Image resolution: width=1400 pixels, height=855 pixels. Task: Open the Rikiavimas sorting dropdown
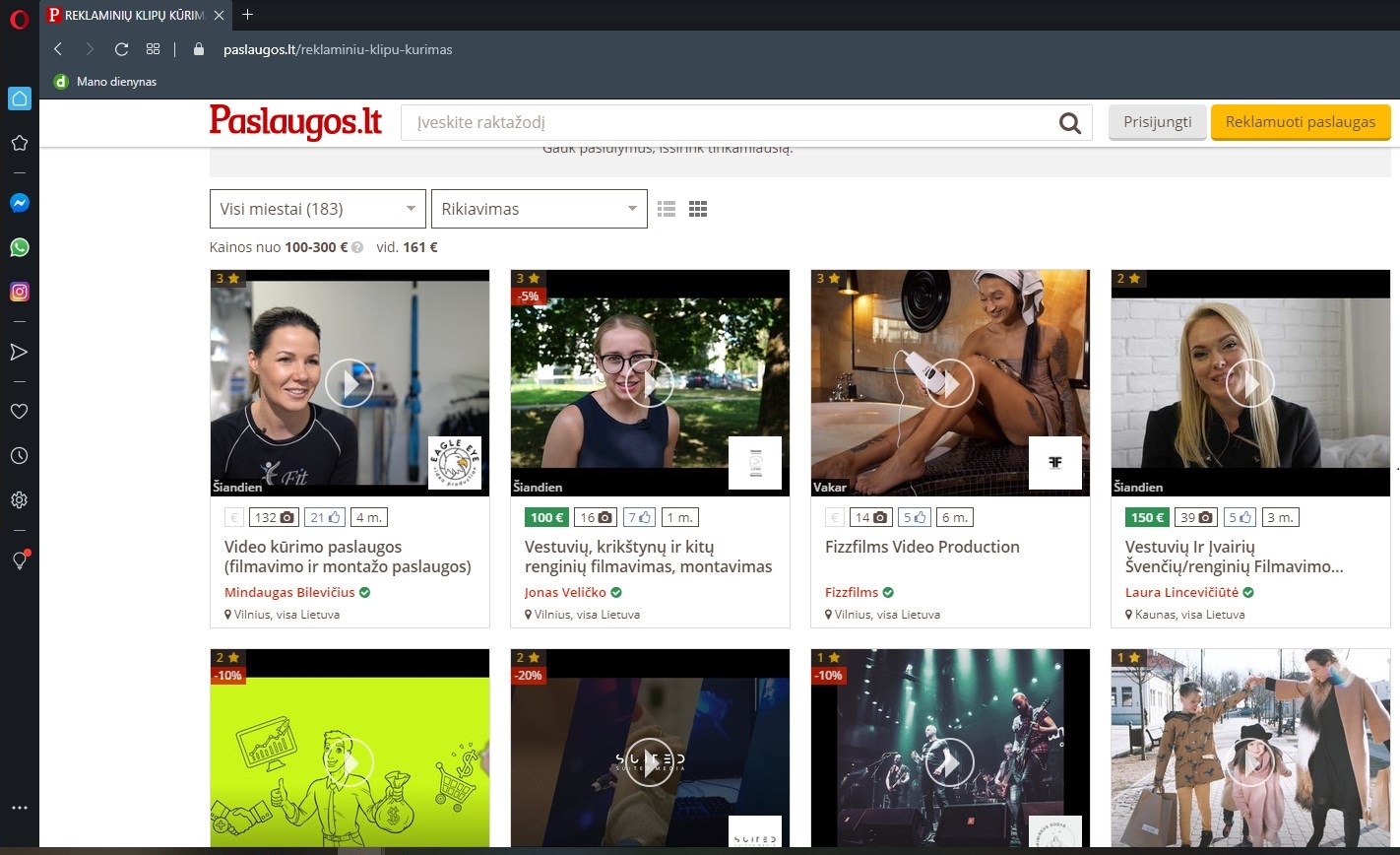539,209
